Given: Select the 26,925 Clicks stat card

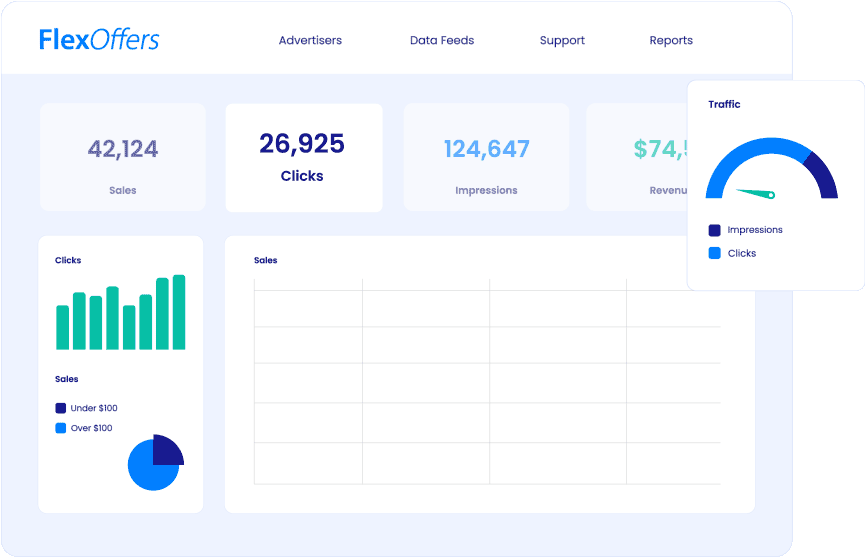Looking at the screenshot, I should point(303,158).
